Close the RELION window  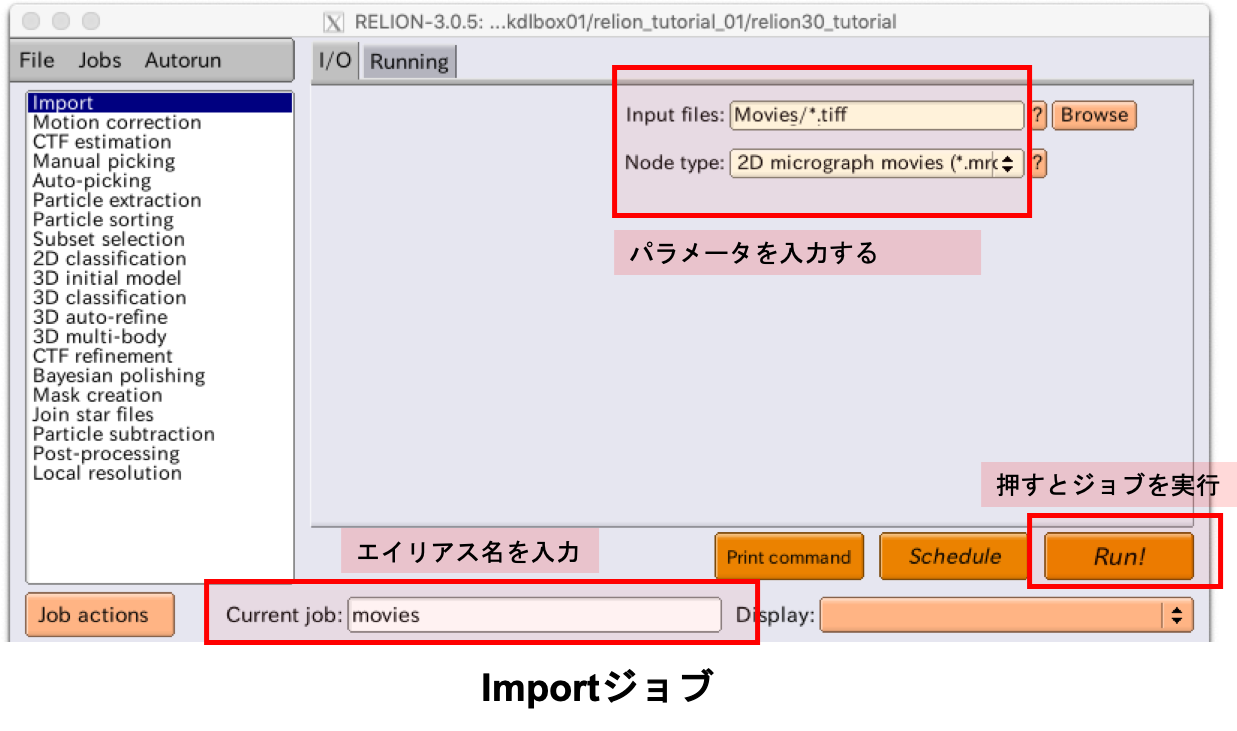click(31, 20)
